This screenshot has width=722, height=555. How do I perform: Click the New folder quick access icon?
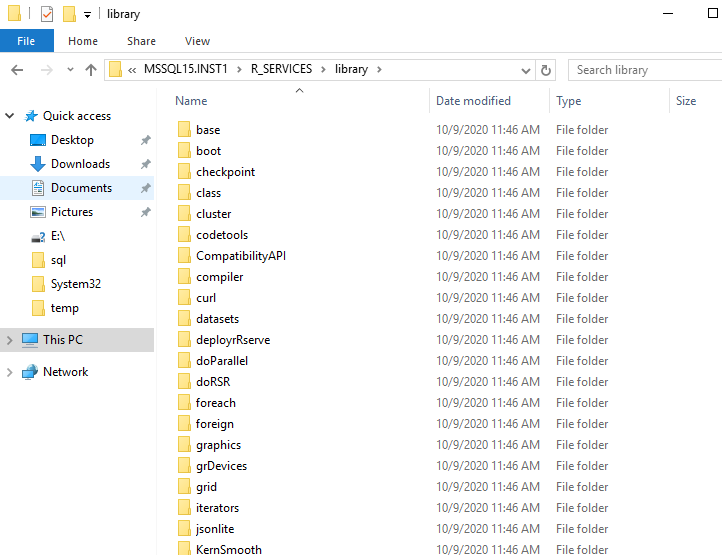click(x=70, y=14)
